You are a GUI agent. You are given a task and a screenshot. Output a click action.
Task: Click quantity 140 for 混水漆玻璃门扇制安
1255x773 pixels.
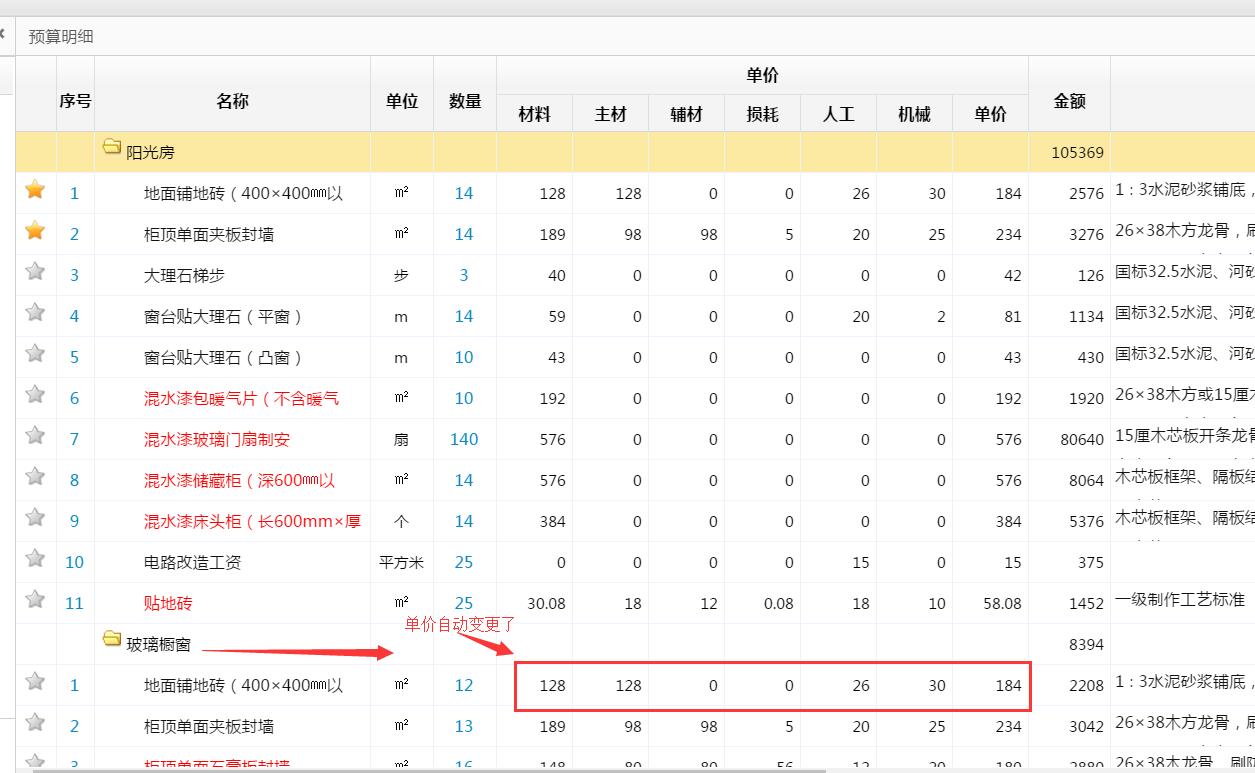click(x=463, y=439)
